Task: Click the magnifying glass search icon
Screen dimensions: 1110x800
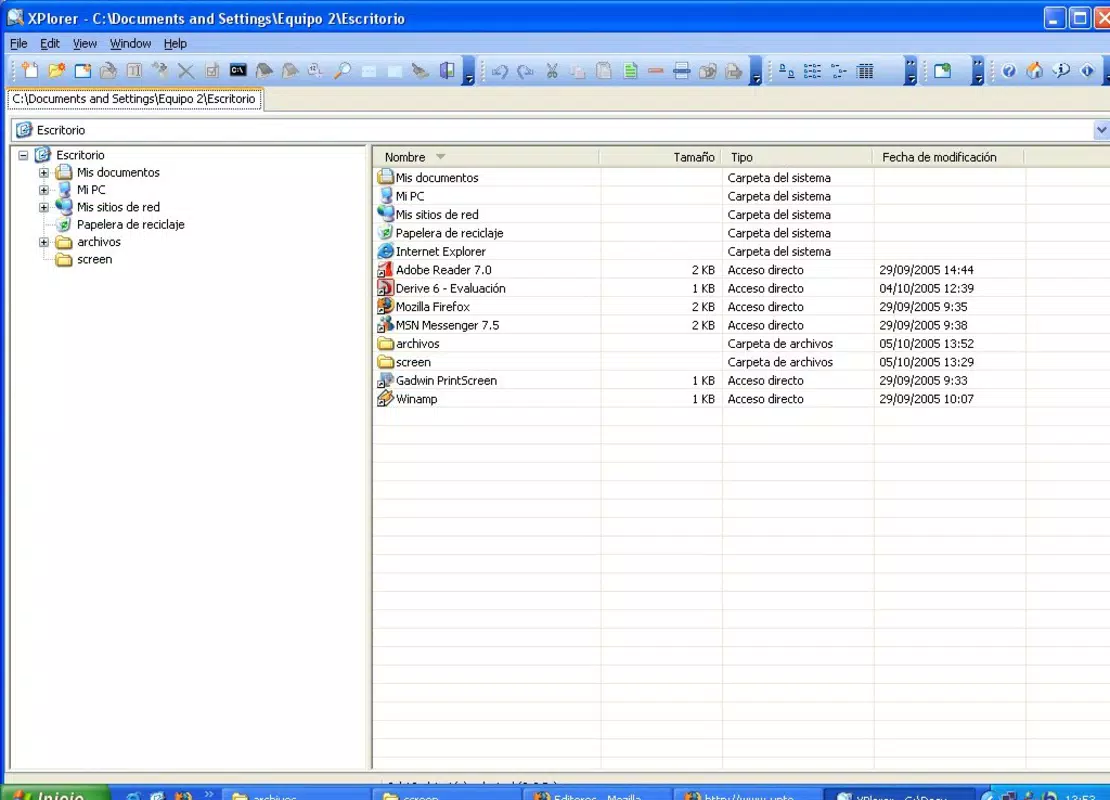Action: [x=343, y=70]
